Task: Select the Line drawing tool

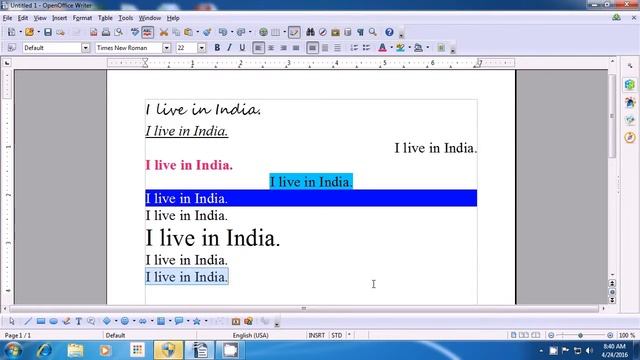Action: (28, 321)
